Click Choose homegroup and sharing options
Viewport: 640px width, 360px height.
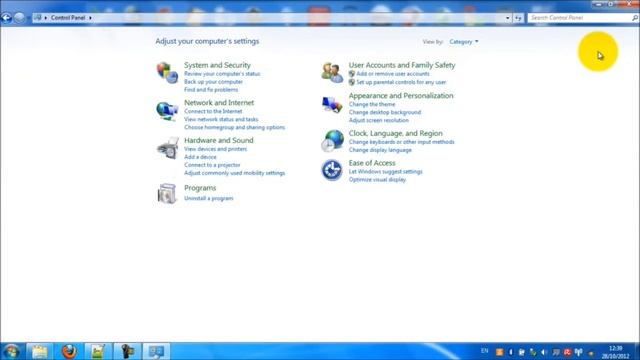pos(234,127)
